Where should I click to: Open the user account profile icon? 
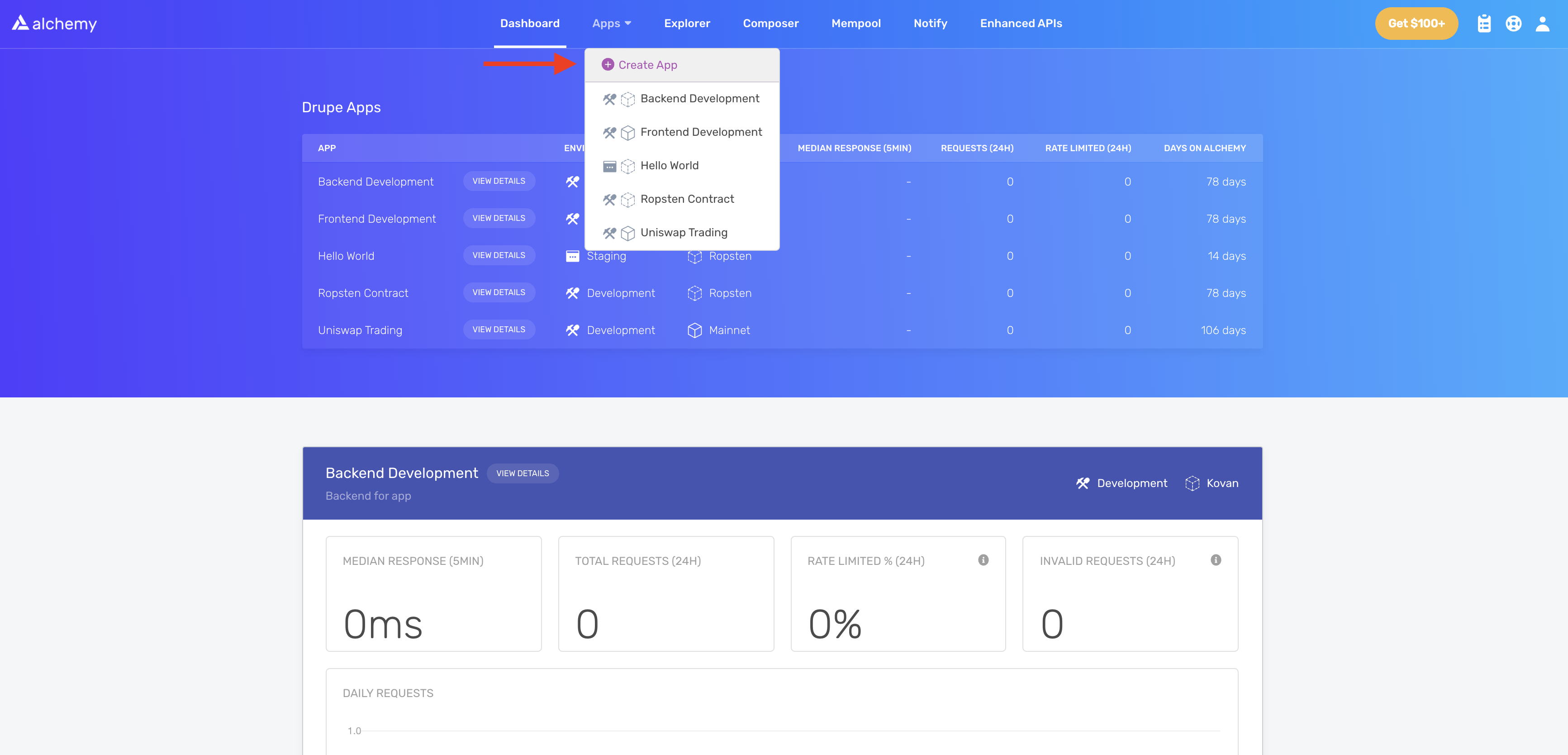pyautogui.click(x=1542, y=24)
